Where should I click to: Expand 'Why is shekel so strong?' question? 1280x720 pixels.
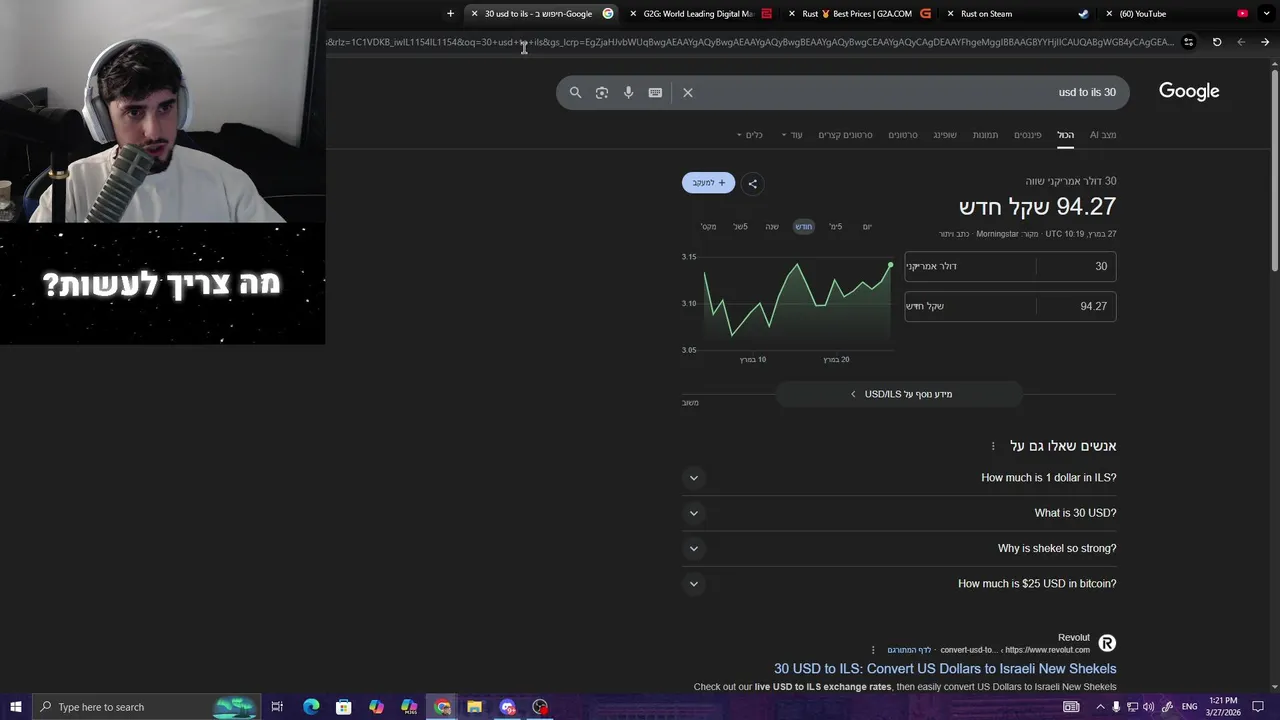899,548
